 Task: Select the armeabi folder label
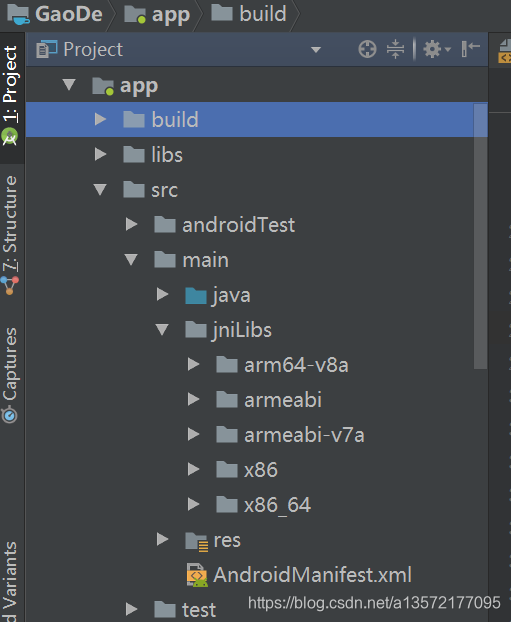tap(282, 400)
